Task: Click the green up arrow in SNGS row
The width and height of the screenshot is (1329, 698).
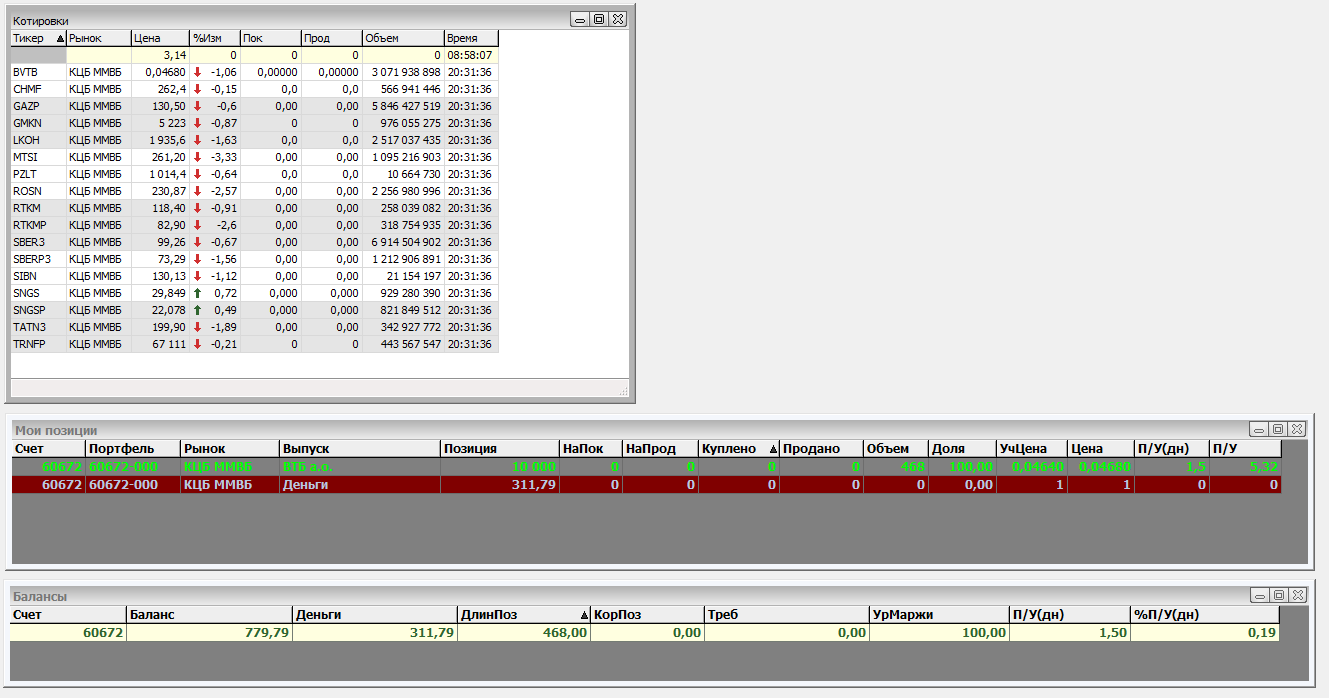Action: (197, 293)
